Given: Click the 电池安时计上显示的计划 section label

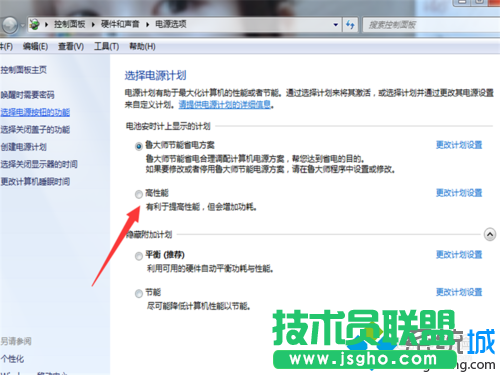Looking at the screenshot, I should click(168, 126).
